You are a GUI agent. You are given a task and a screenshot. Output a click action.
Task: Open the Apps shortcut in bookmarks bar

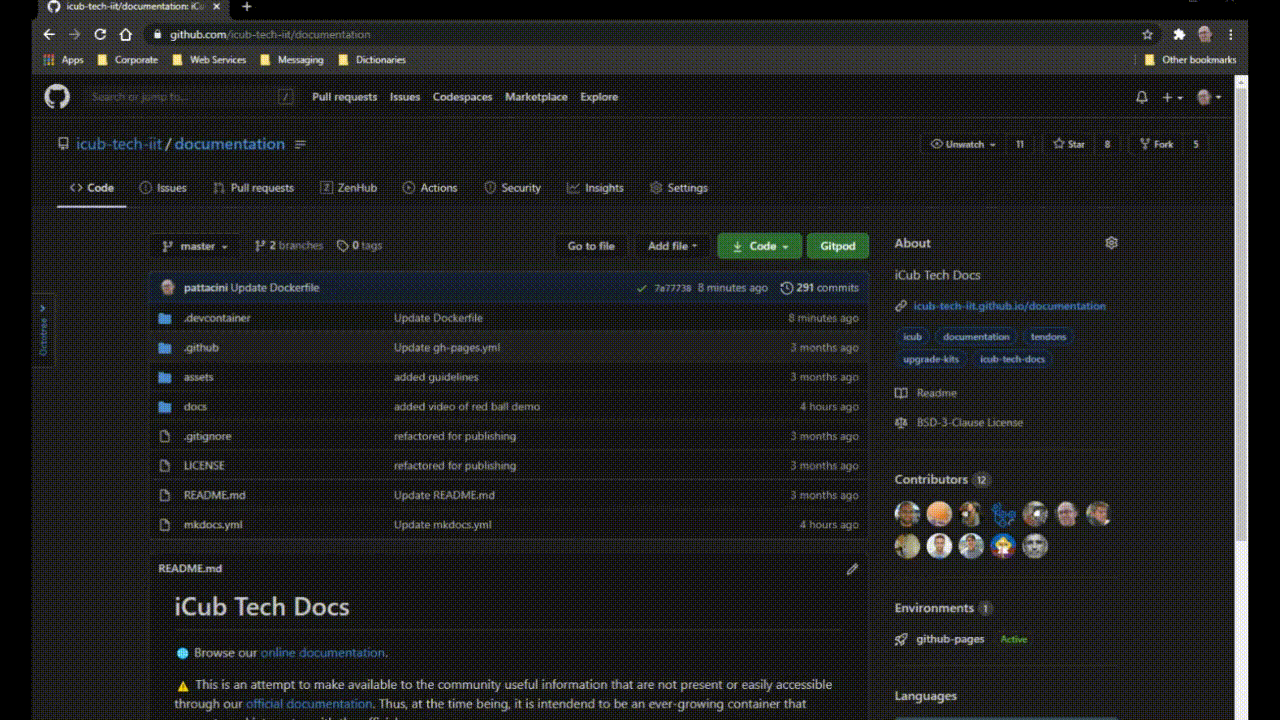tap(64, 60)
